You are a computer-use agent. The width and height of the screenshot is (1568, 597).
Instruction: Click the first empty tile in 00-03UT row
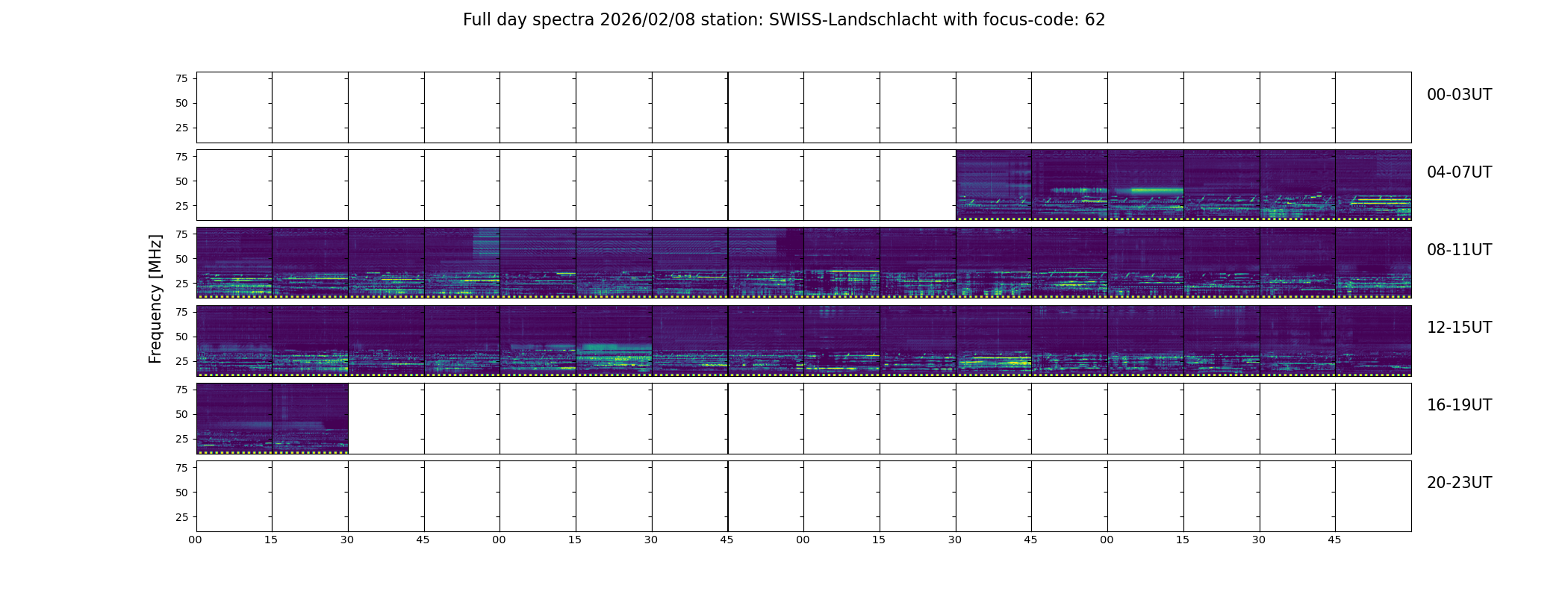coord(234,107)
